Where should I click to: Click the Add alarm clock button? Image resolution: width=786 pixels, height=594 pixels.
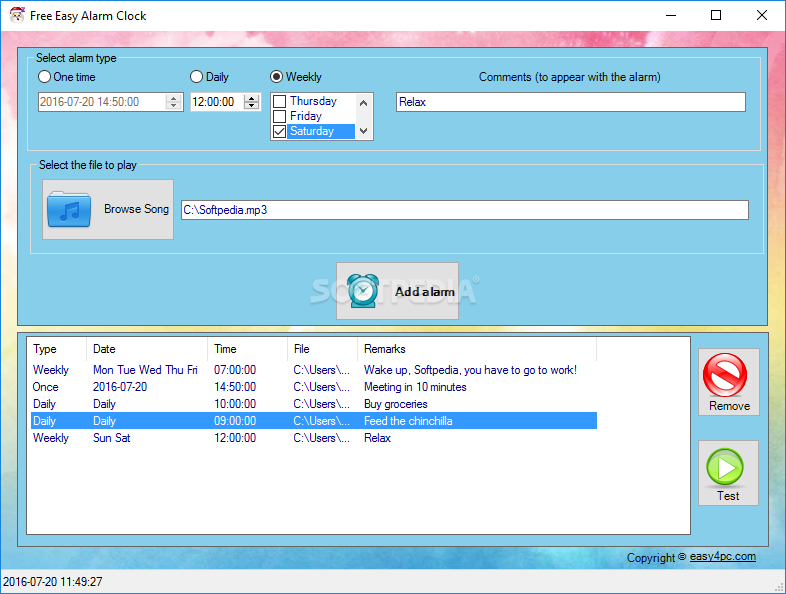point(398,291)
